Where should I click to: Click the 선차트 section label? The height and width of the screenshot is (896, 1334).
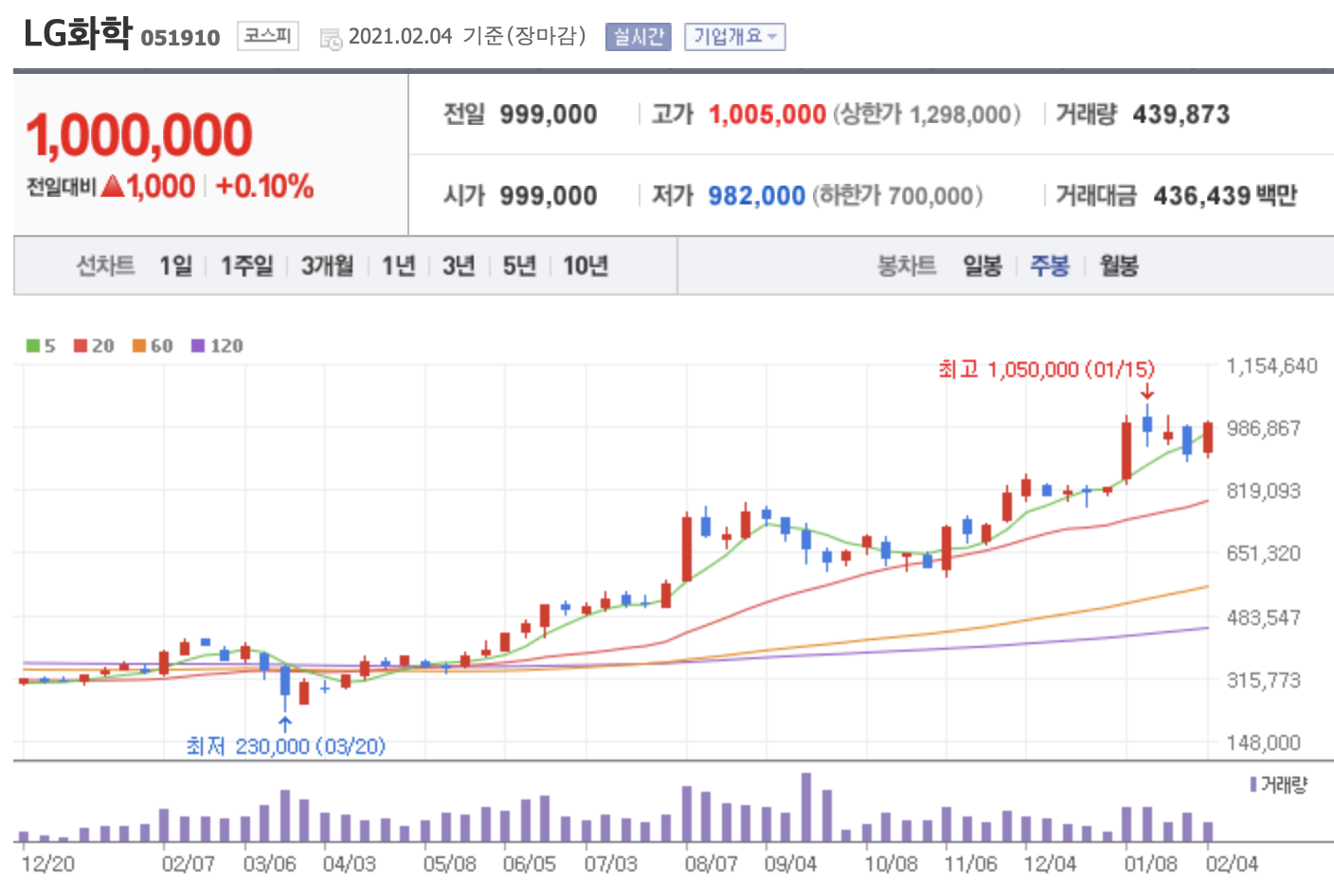[105, 266]
